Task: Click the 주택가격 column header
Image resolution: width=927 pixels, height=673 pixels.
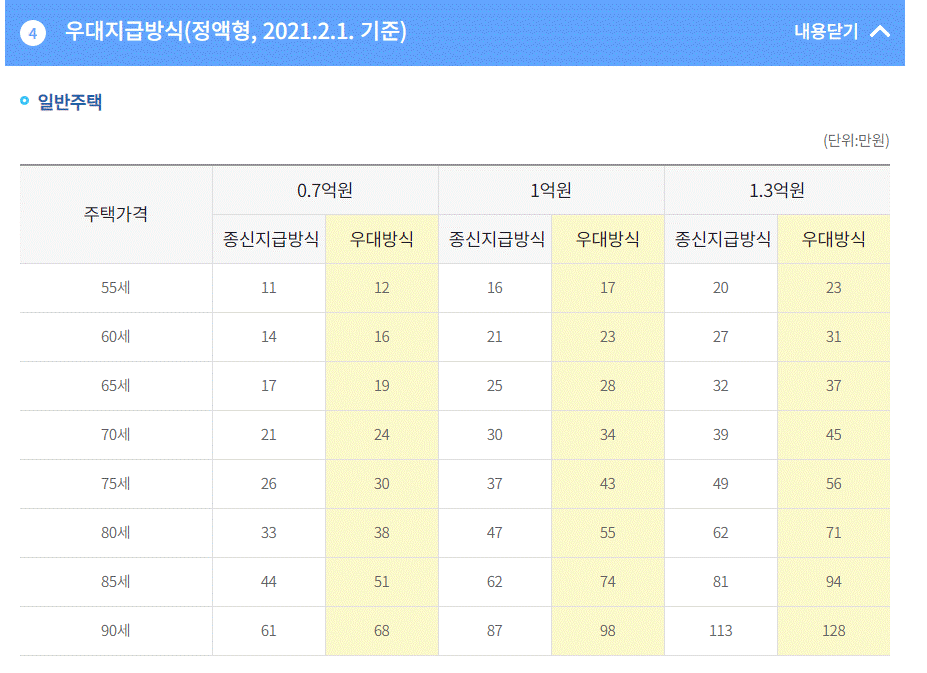Action: tap(116, 214)
